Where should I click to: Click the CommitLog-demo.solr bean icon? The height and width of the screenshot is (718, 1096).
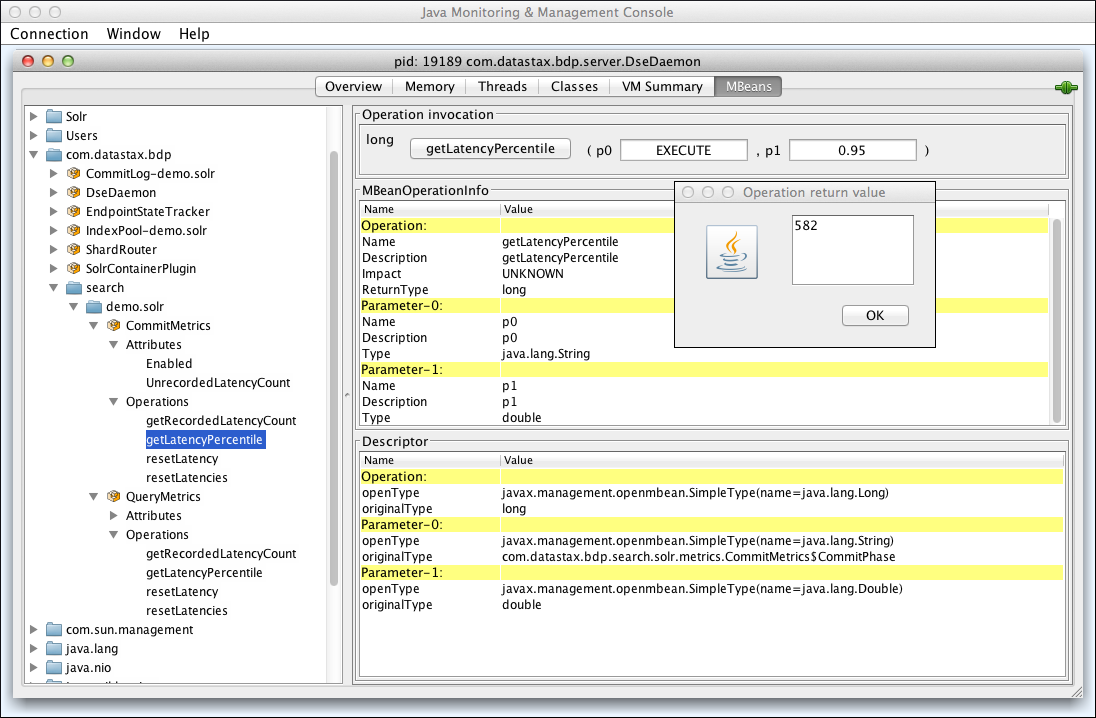[x=73, y=173]
